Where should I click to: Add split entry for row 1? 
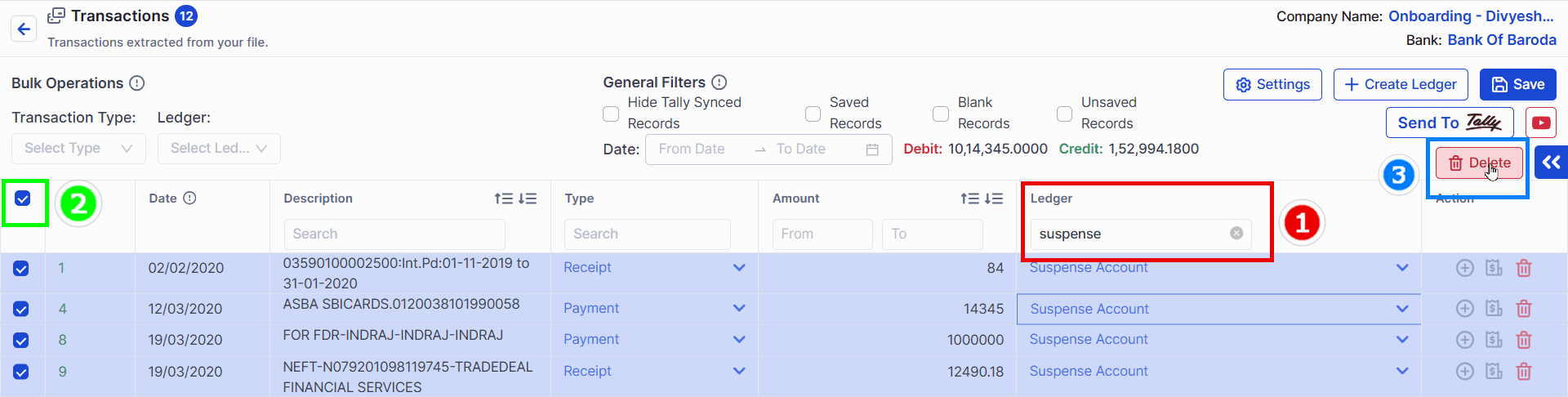[1465, 268]
